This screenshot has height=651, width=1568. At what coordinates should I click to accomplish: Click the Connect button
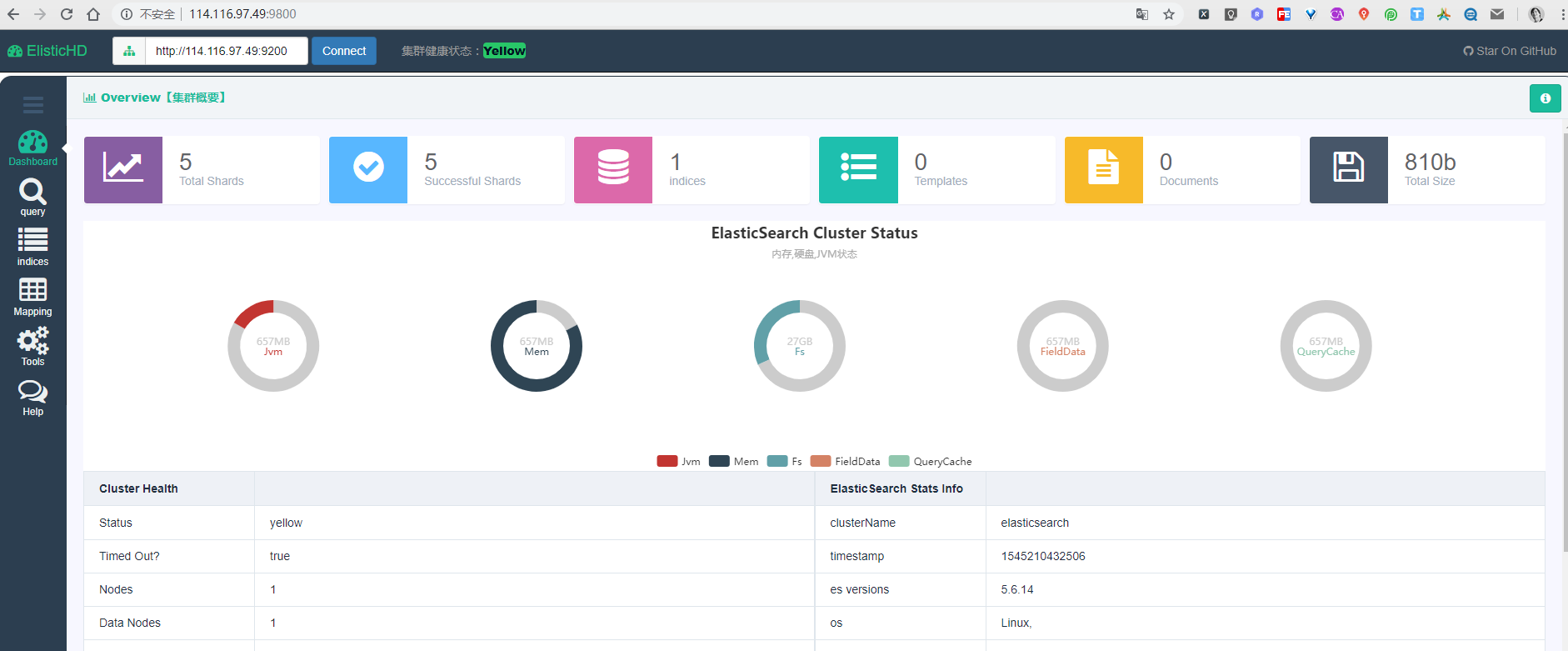[344, 51]
